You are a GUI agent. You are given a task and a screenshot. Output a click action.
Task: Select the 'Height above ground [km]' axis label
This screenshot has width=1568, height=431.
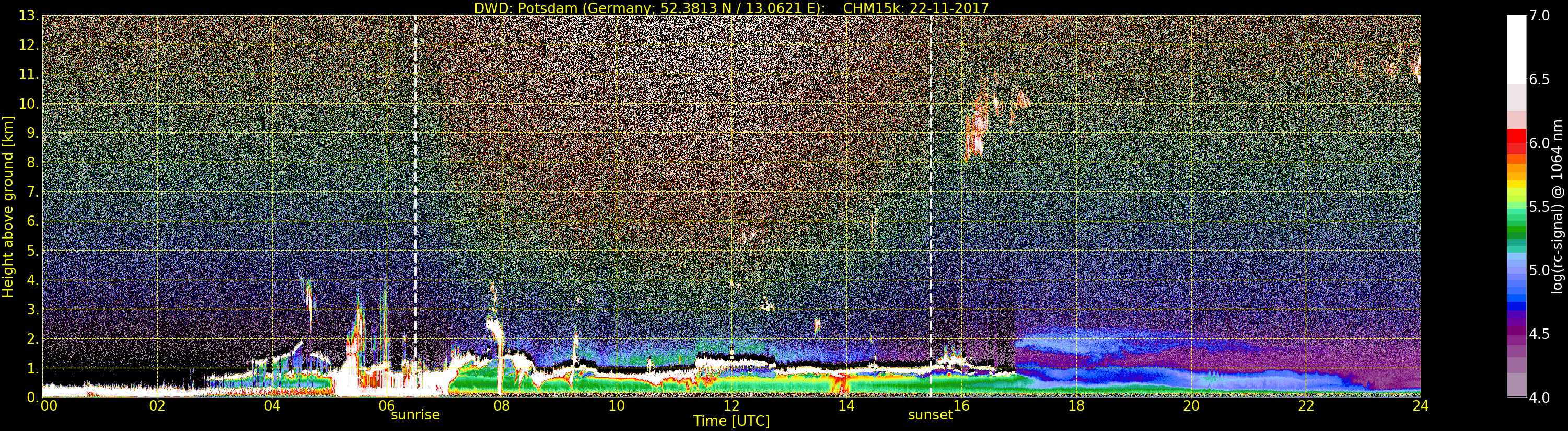click(x=8, y=207)
